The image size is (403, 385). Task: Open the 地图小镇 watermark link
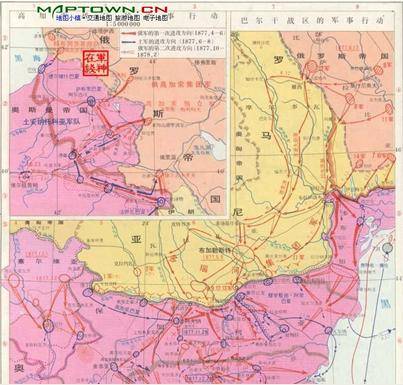[68, 18]
